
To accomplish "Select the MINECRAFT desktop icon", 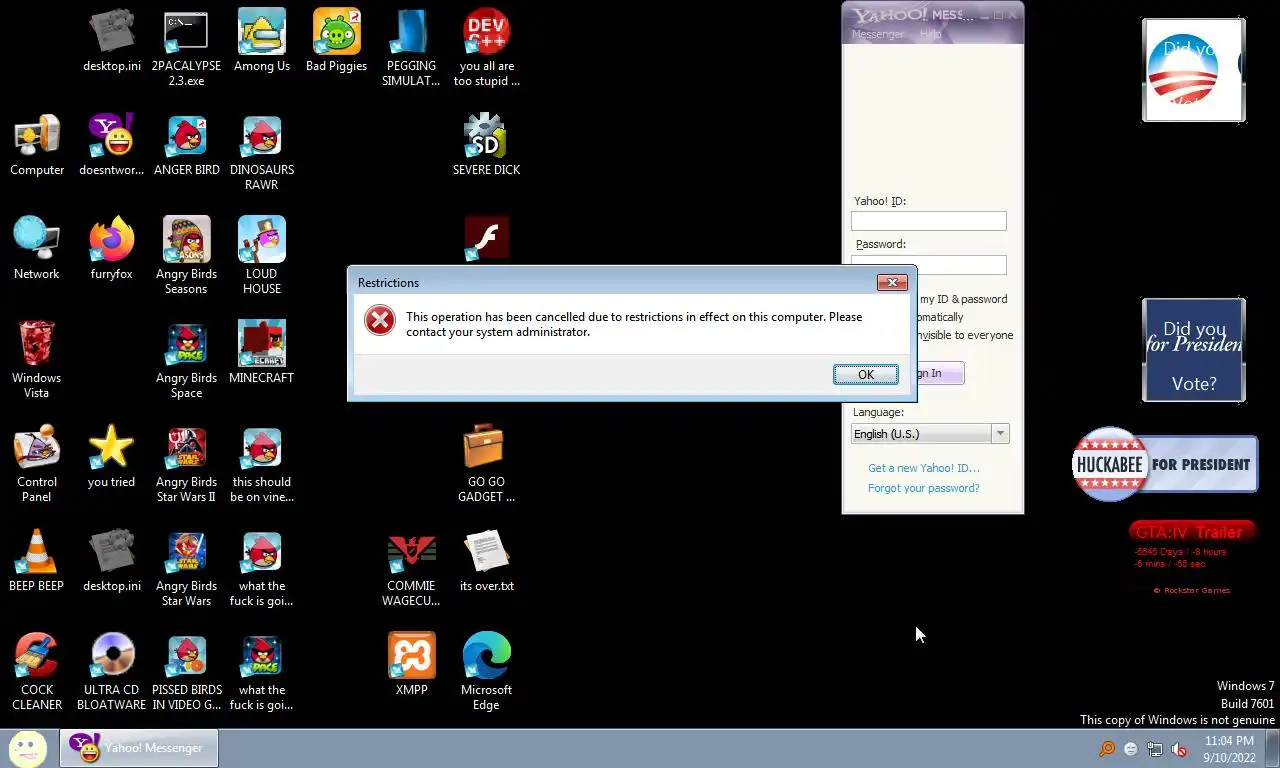I will click(261, 354).
